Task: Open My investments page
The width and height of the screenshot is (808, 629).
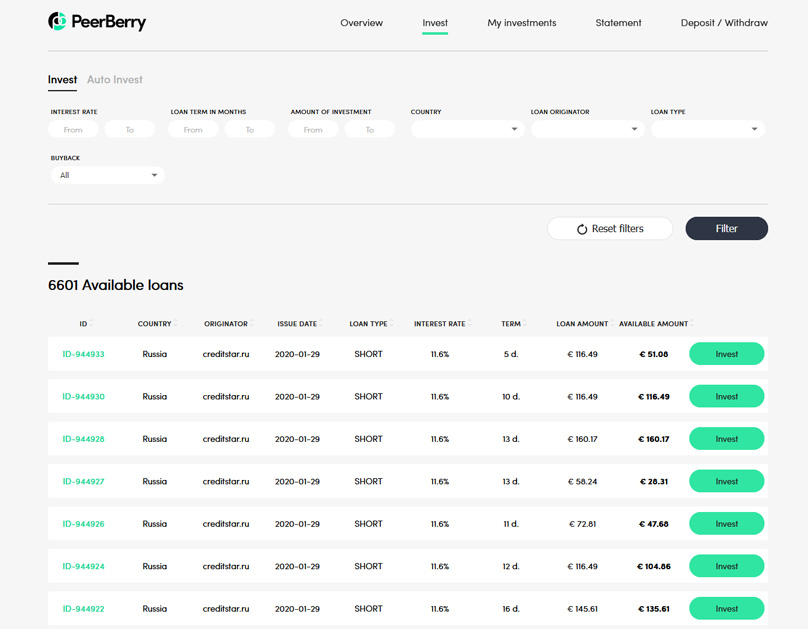Action: coord(521,23)
